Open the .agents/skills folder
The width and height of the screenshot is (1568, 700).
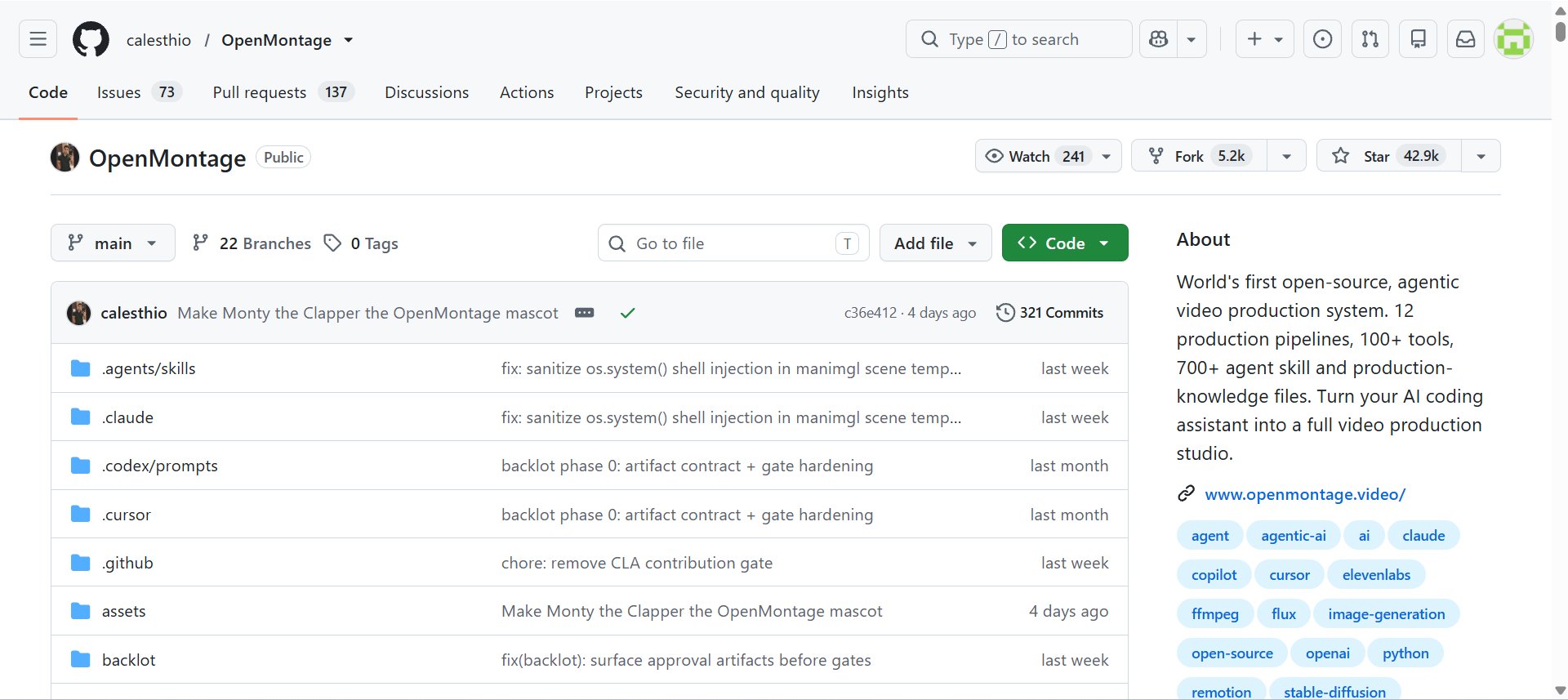pyautogui.click(x=149, y=368)
